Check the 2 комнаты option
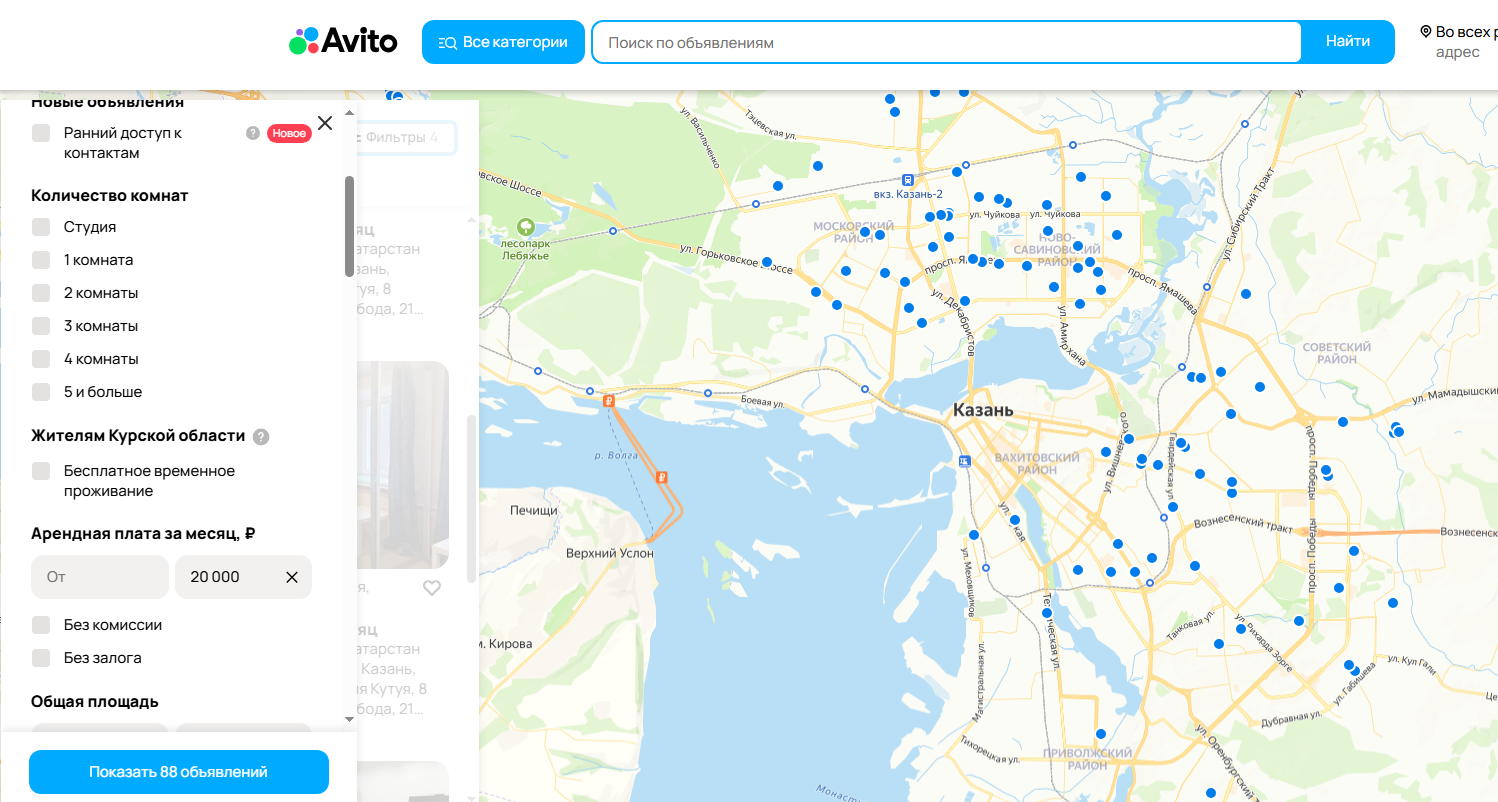 pos(41,293)
